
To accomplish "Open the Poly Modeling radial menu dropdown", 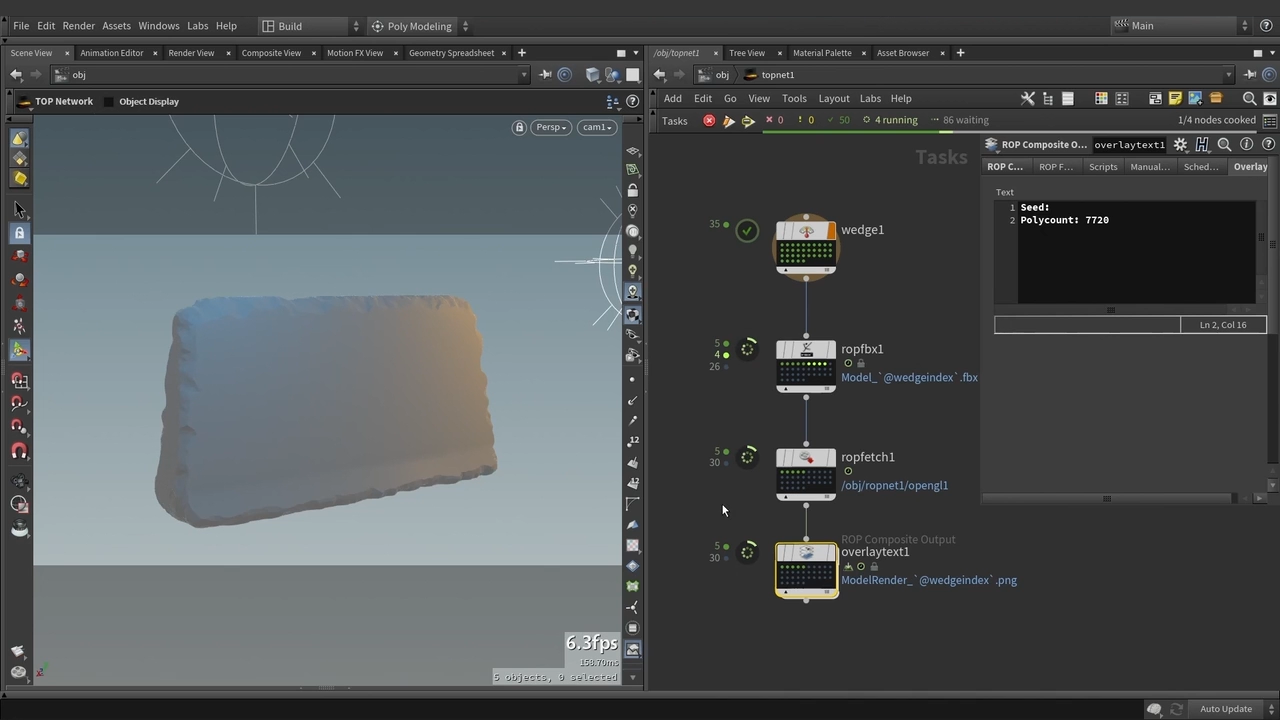I will (x=418, y=26).
